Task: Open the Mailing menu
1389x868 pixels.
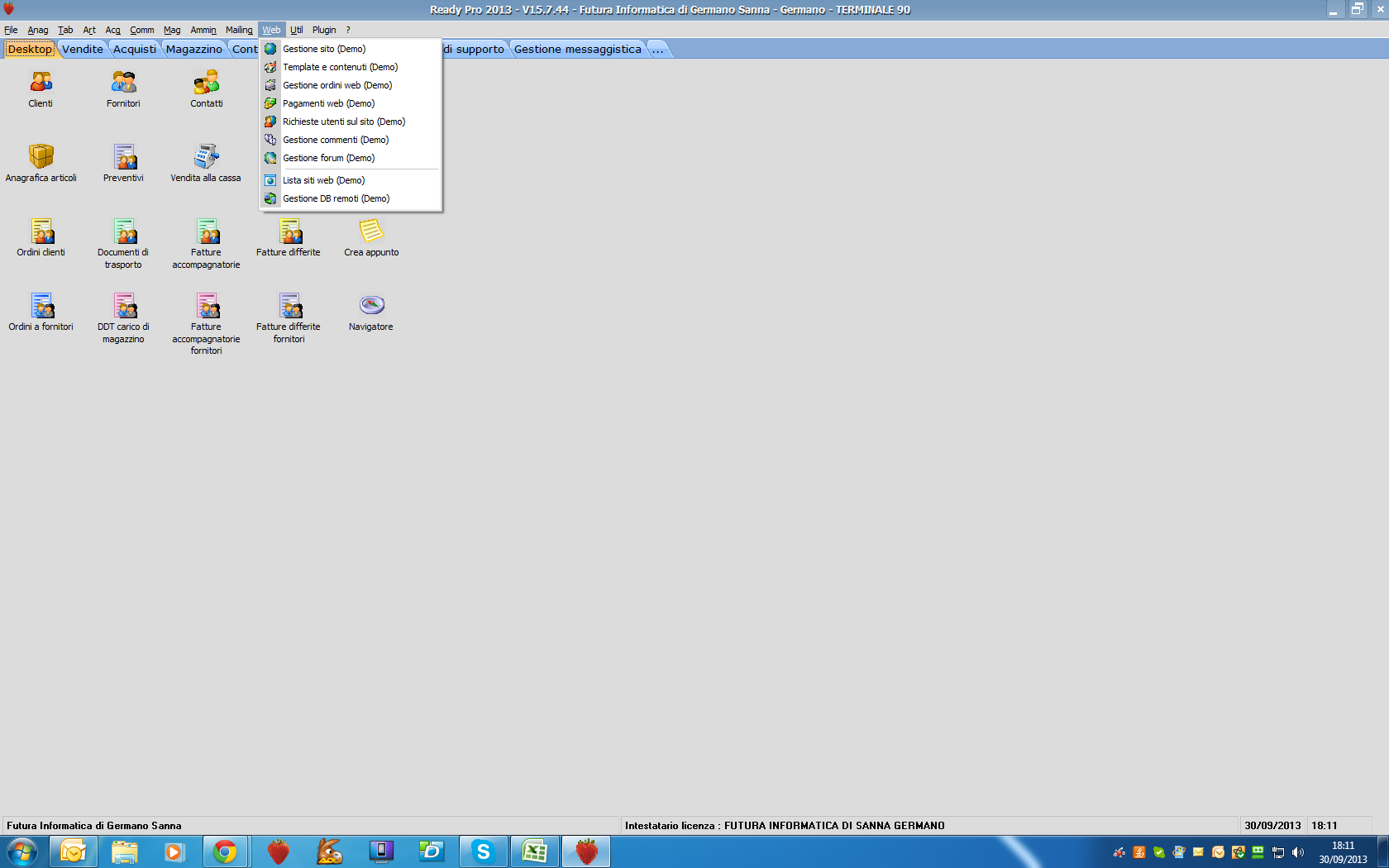Action: 240,30
